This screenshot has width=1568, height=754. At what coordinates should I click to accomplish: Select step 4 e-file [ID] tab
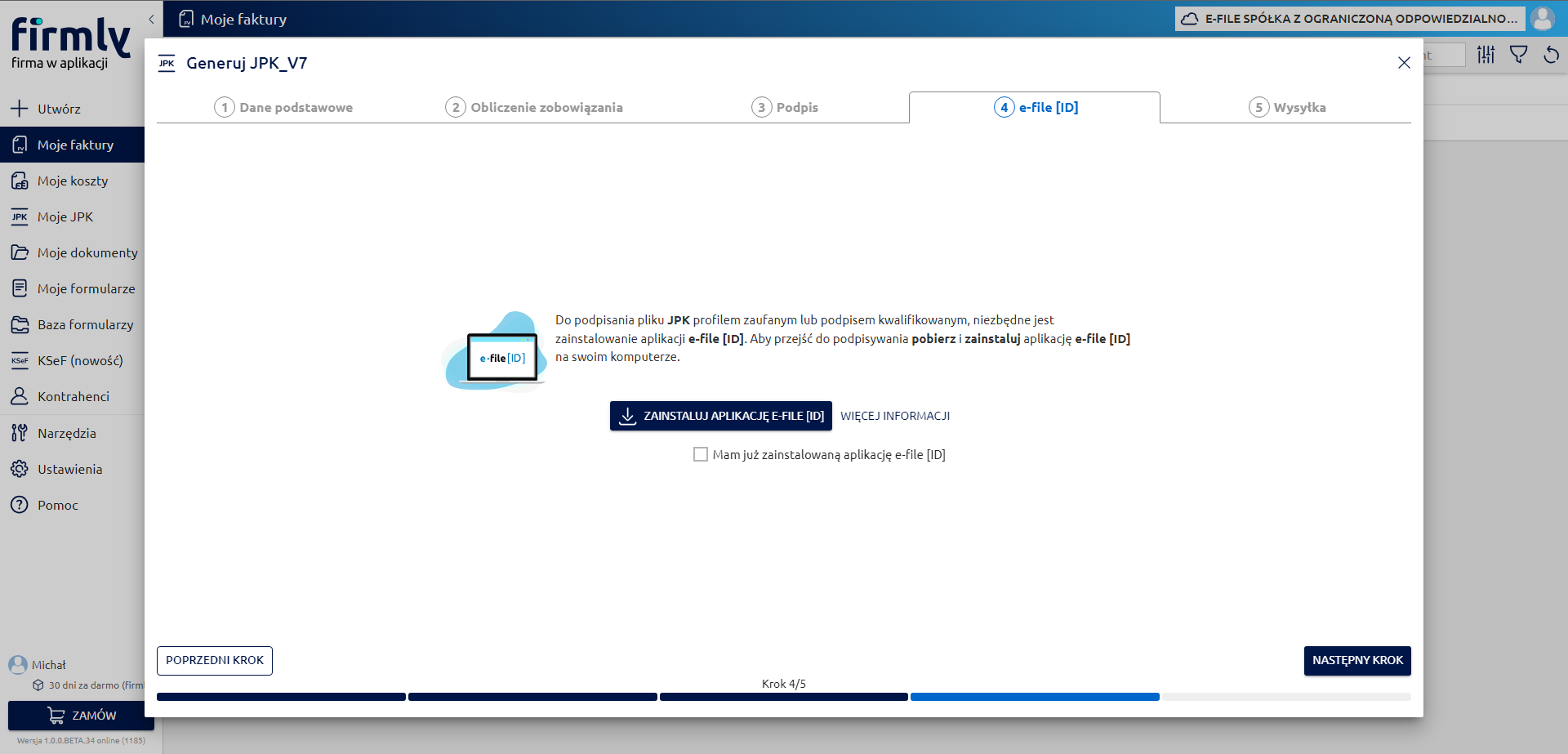pos(1035,107)
